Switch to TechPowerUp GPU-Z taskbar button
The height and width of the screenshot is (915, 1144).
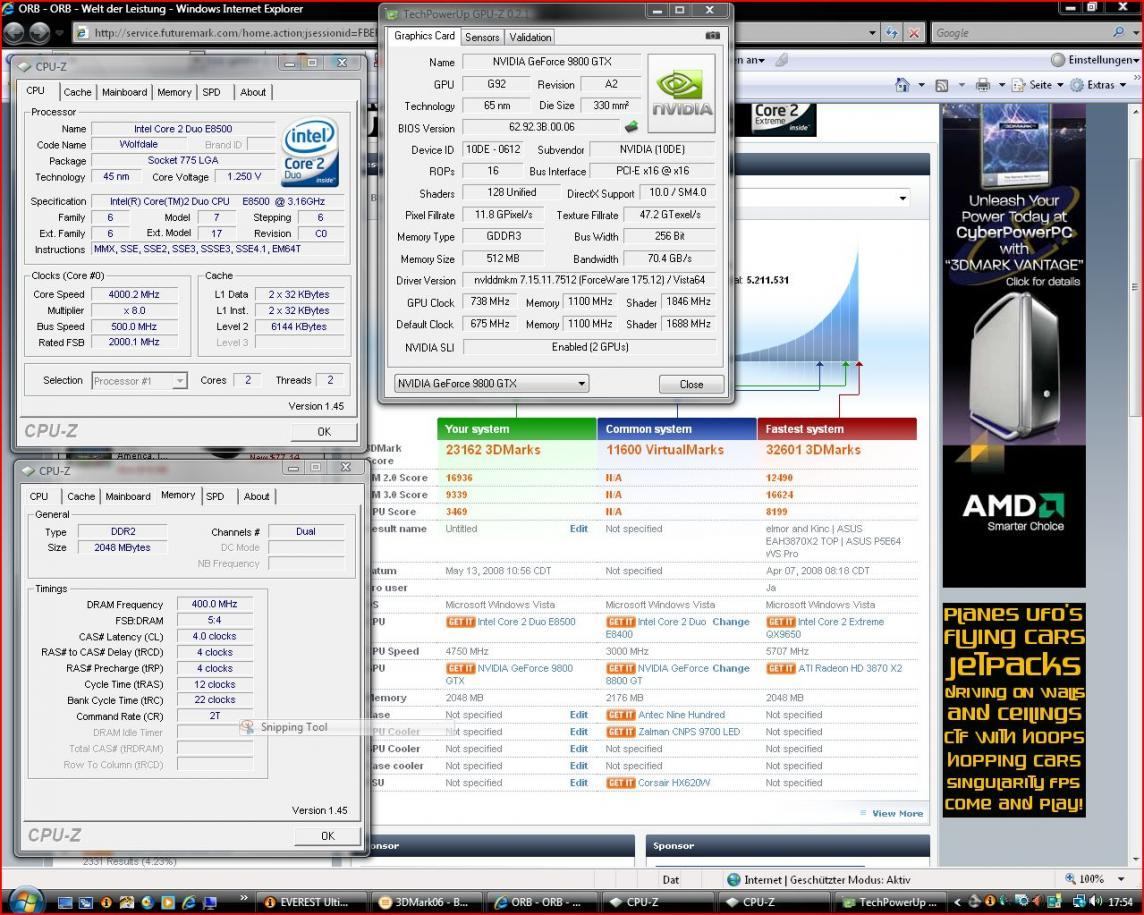(x=890, y=902)
